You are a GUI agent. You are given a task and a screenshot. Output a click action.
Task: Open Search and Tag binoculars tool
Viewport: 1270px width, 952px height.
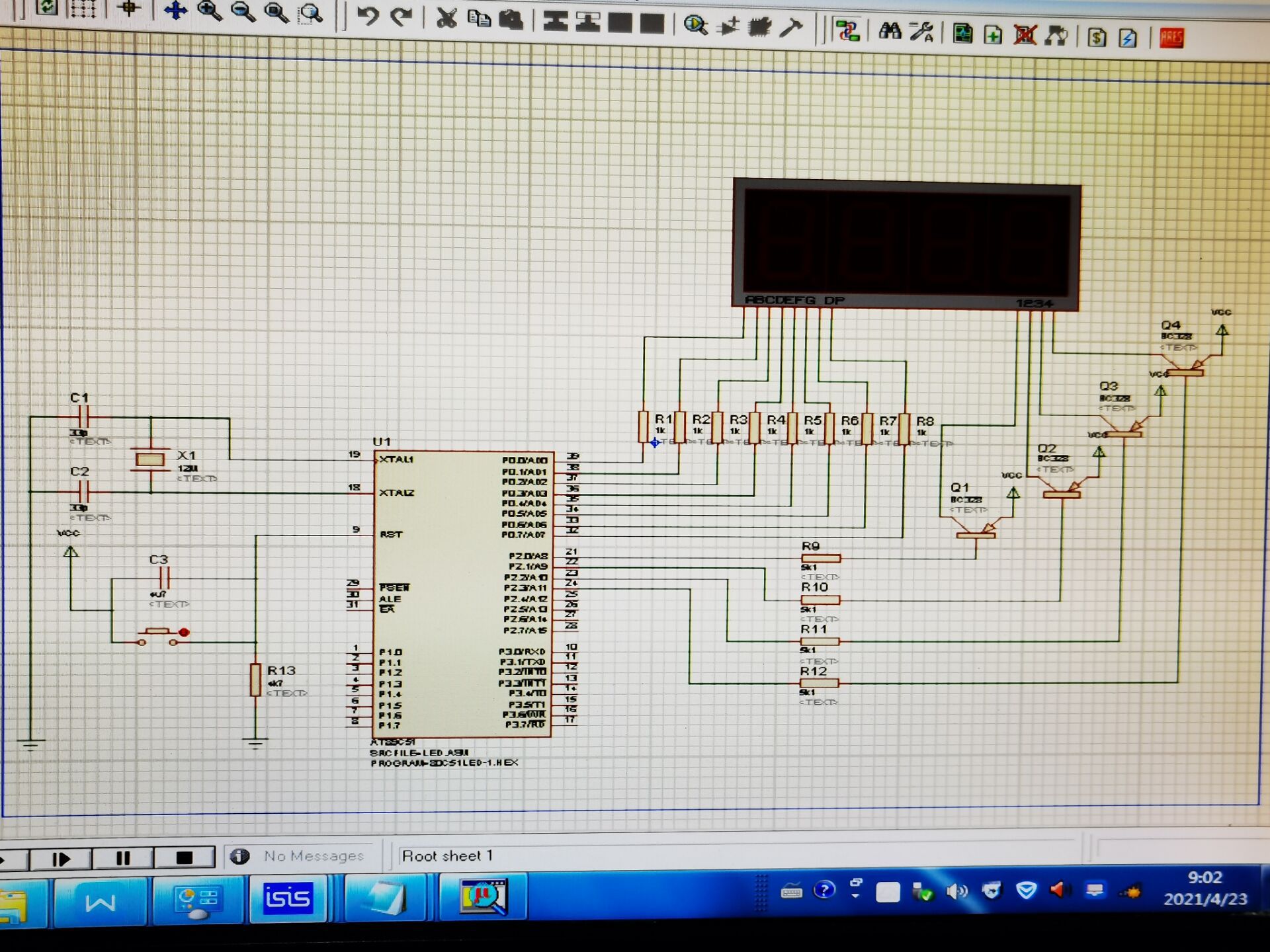click(x=890, y=31)
